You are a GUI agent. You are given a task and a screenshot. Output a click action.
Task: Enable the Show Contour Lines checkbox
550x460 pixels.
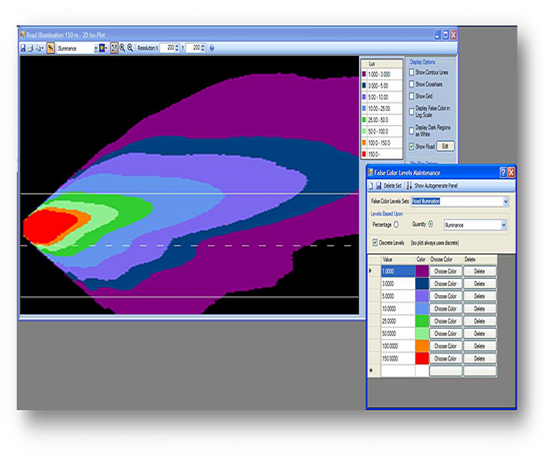pyautogui.click(x=411, y=72)
